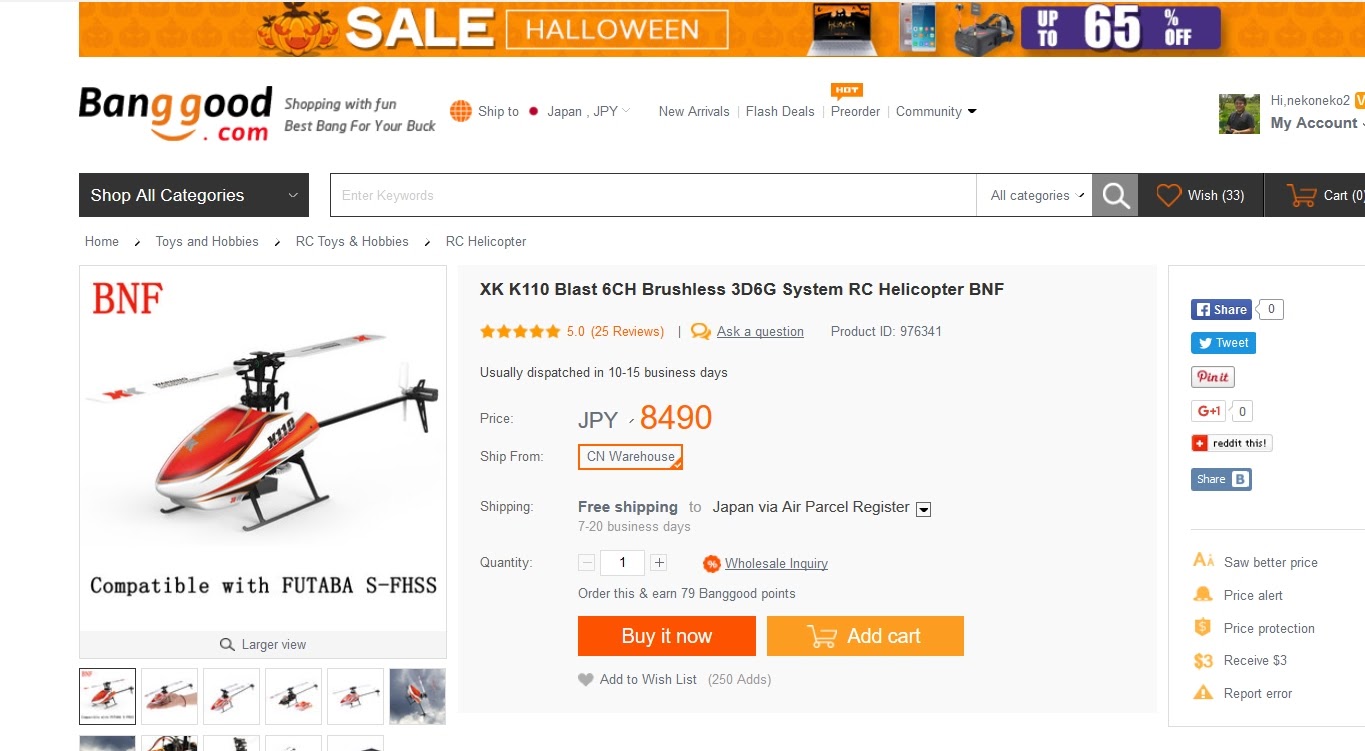This screenshot has height=751, width=1365.
Task: Open the All categories search filter dropdown
Action: pos(1034,195)
